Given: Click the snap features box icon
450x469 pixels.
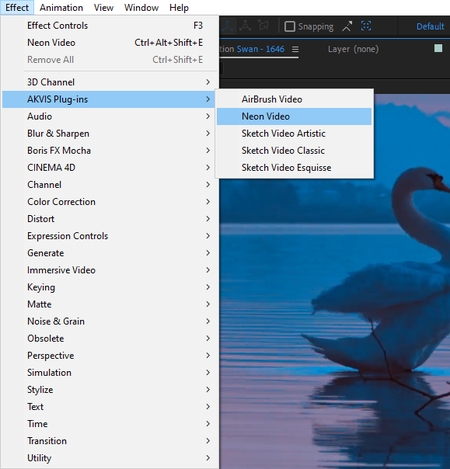Looking at the screenshot, I should pyautogui.click(x=366, y=26).
